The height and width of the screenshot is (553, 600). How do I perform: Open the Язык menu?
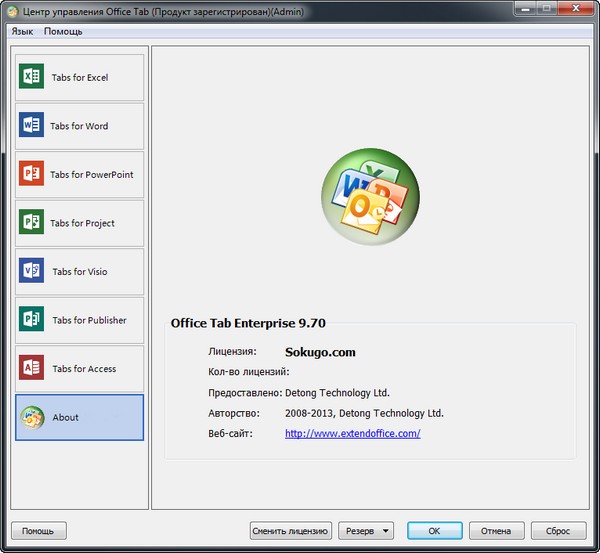(x=22, y=31)
